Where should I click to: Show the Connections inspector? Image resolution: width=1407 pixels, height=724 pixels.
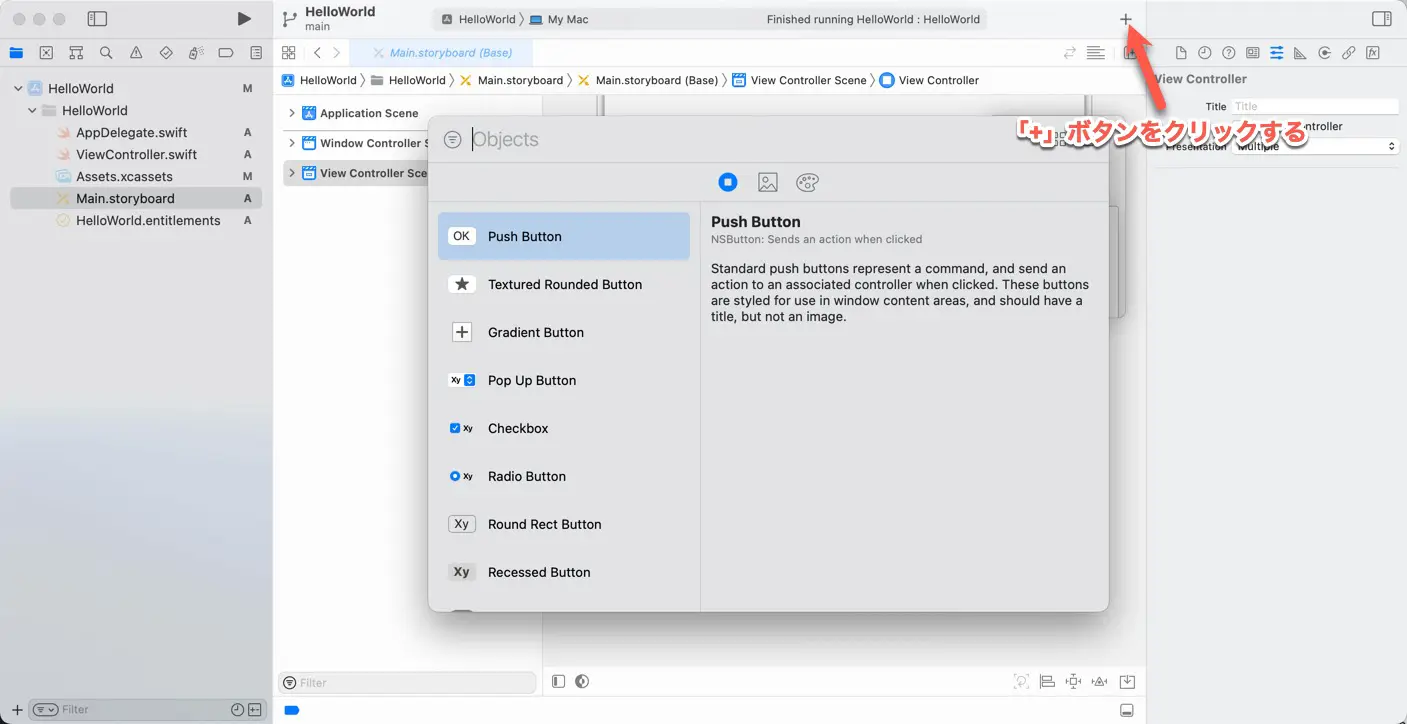[1325, 53]
